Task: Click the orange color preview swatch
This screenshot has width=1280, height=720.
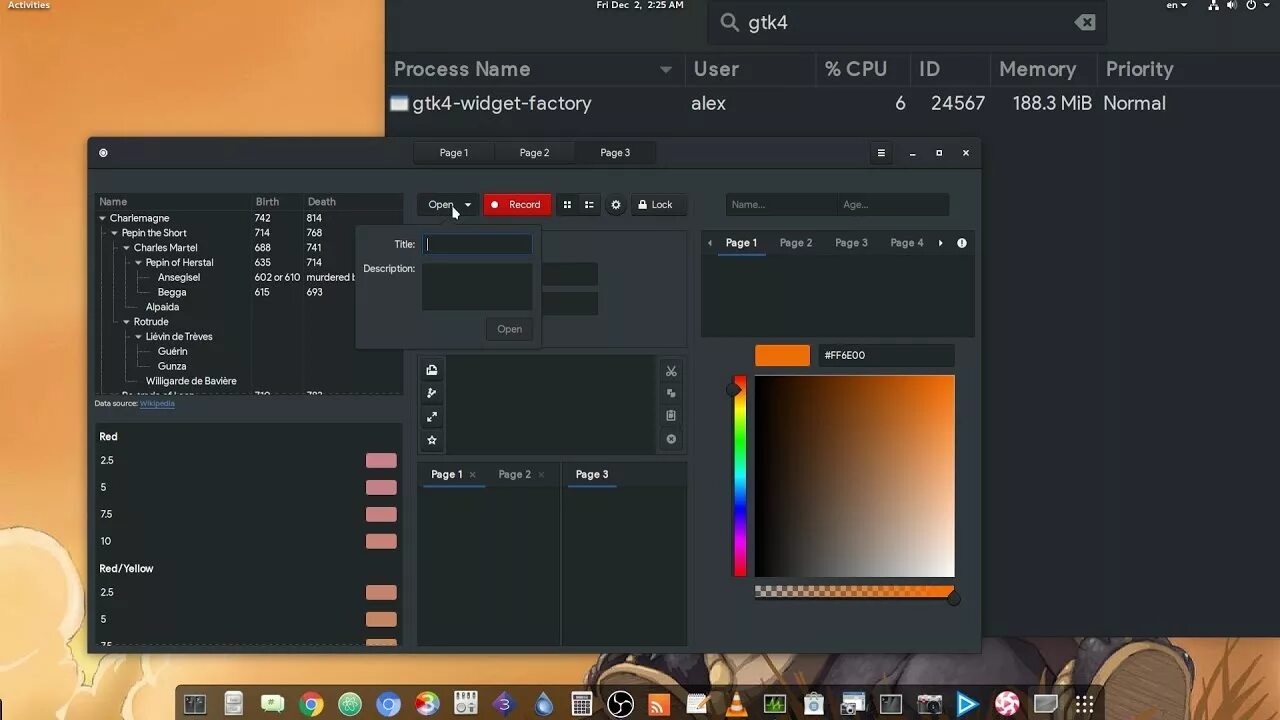Action: pos(782,355)
